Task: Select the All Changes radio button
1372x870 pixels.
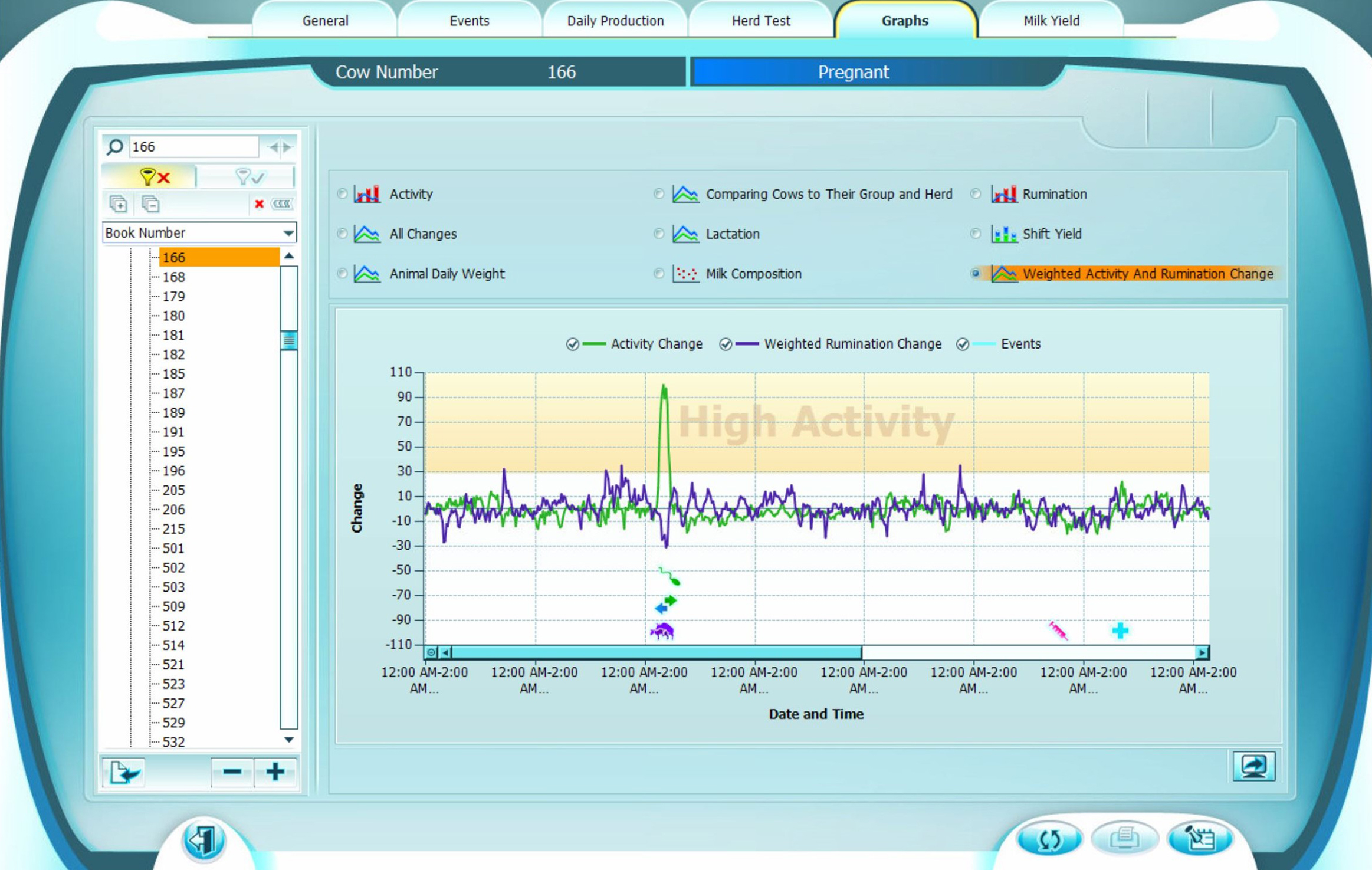Action: point(342,234)
